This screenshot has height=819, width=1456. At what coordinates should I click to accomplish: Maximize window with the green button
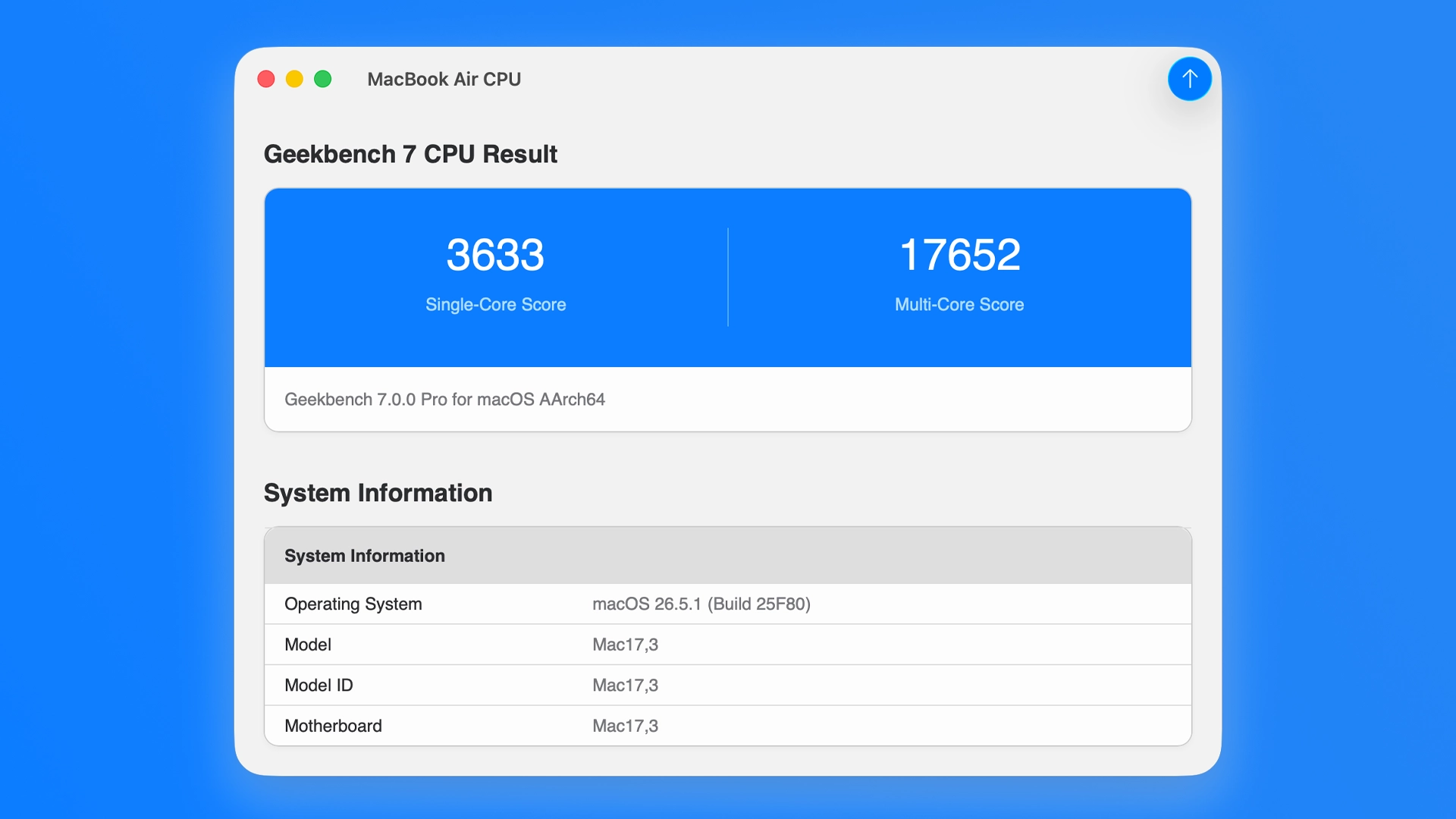323,79
